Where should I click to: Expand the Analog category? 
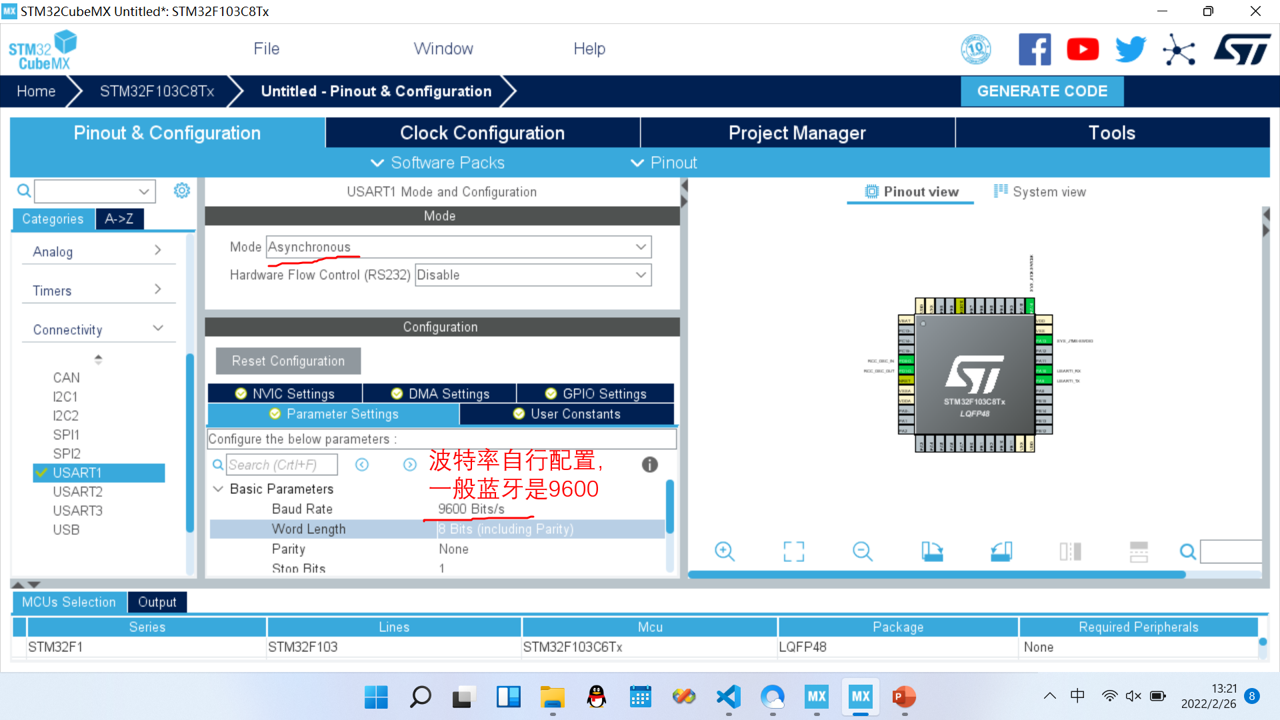[x=98, y=251]
